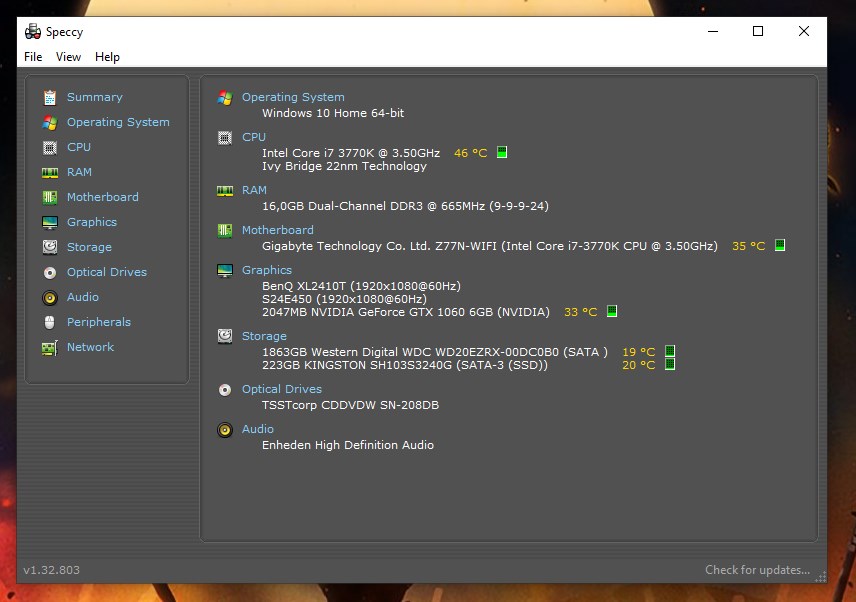Click green temperature indicator next to GPU 33 °C
Viewport: 856px width, 602px height.
[x=611, y=311]
